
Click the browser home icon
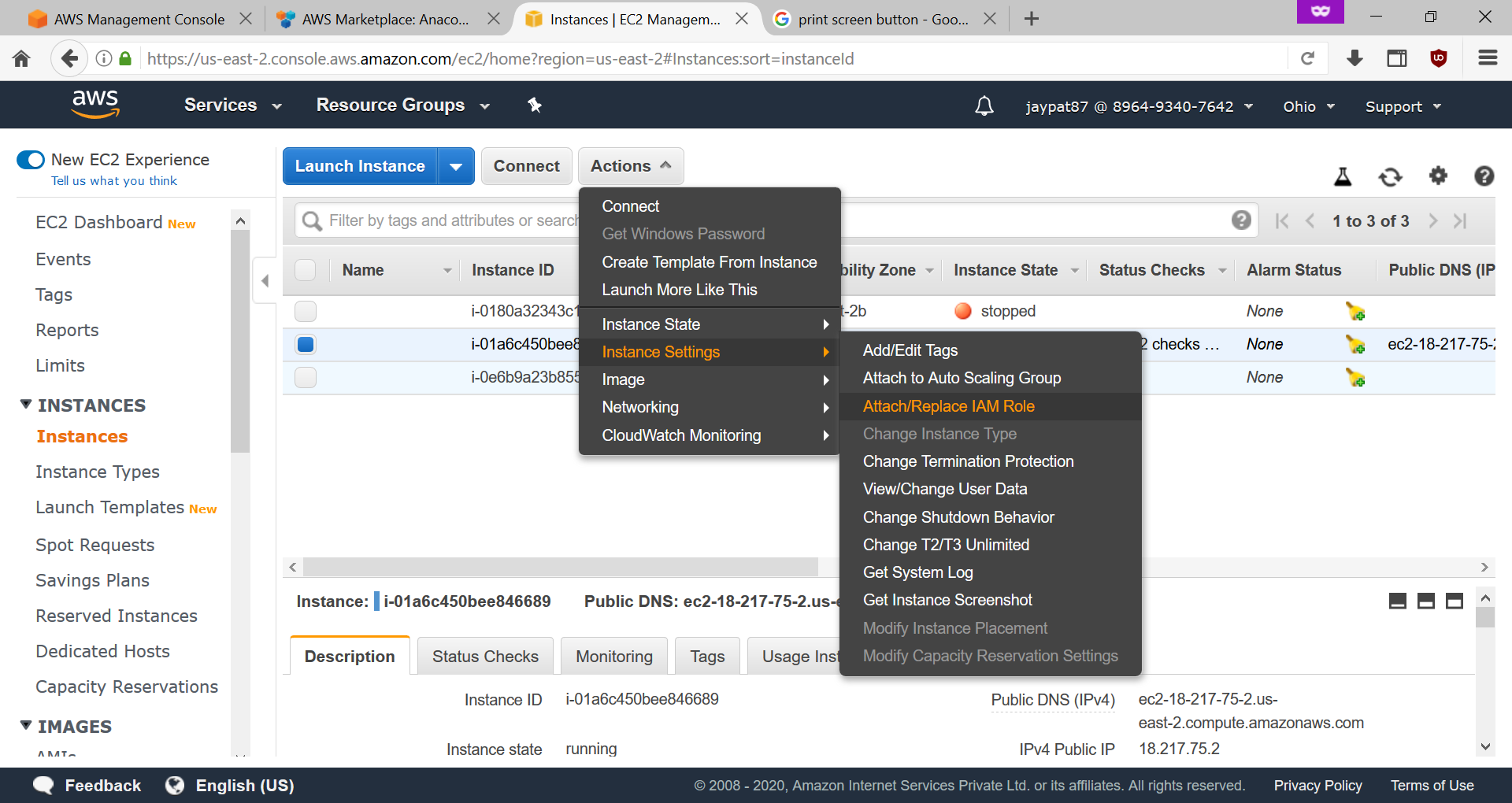pyautogui.click(x=22, y=58)
